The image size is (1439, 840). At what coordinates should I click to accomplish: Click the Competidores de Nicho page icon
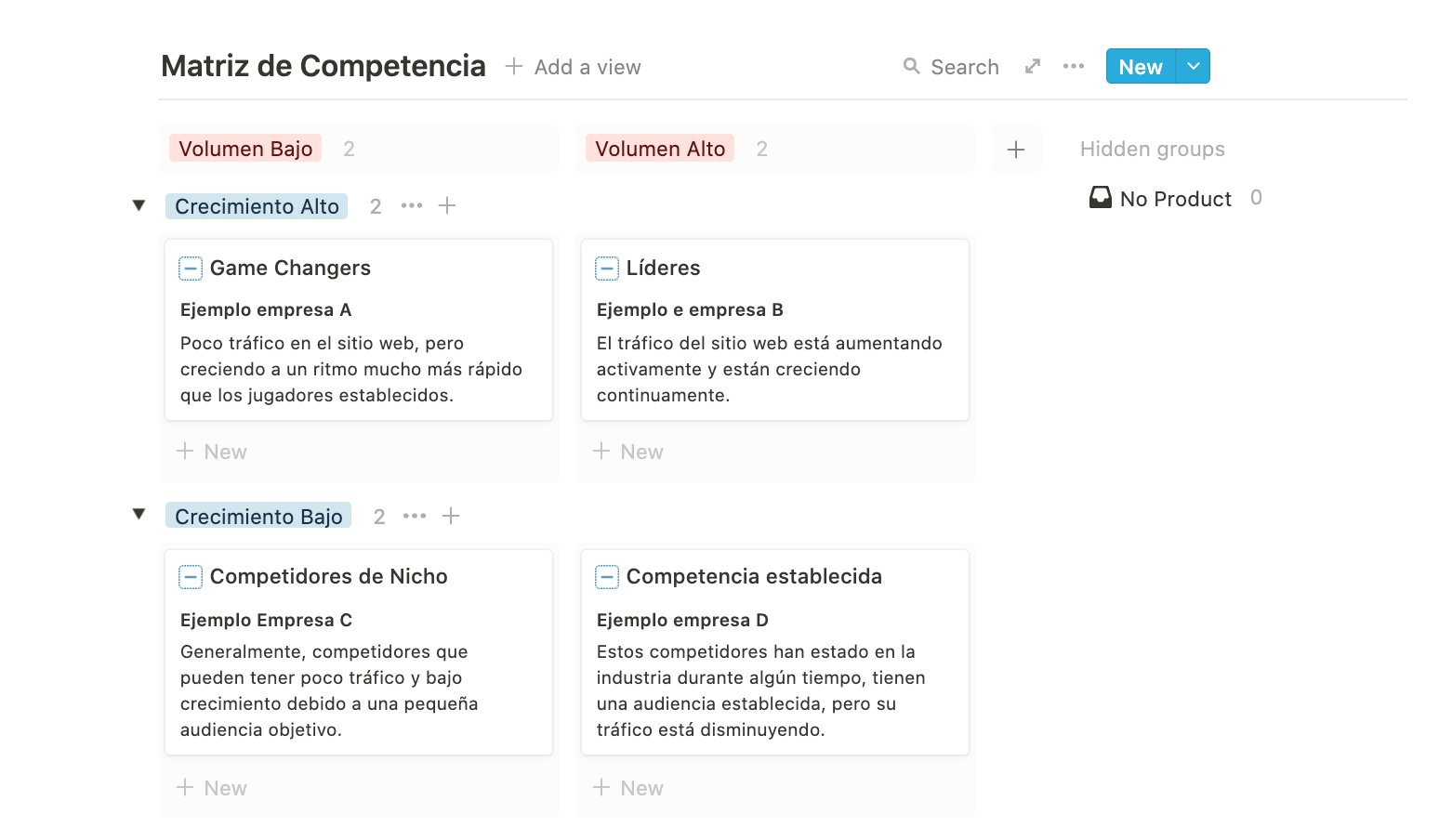click(x=190, y=577)
